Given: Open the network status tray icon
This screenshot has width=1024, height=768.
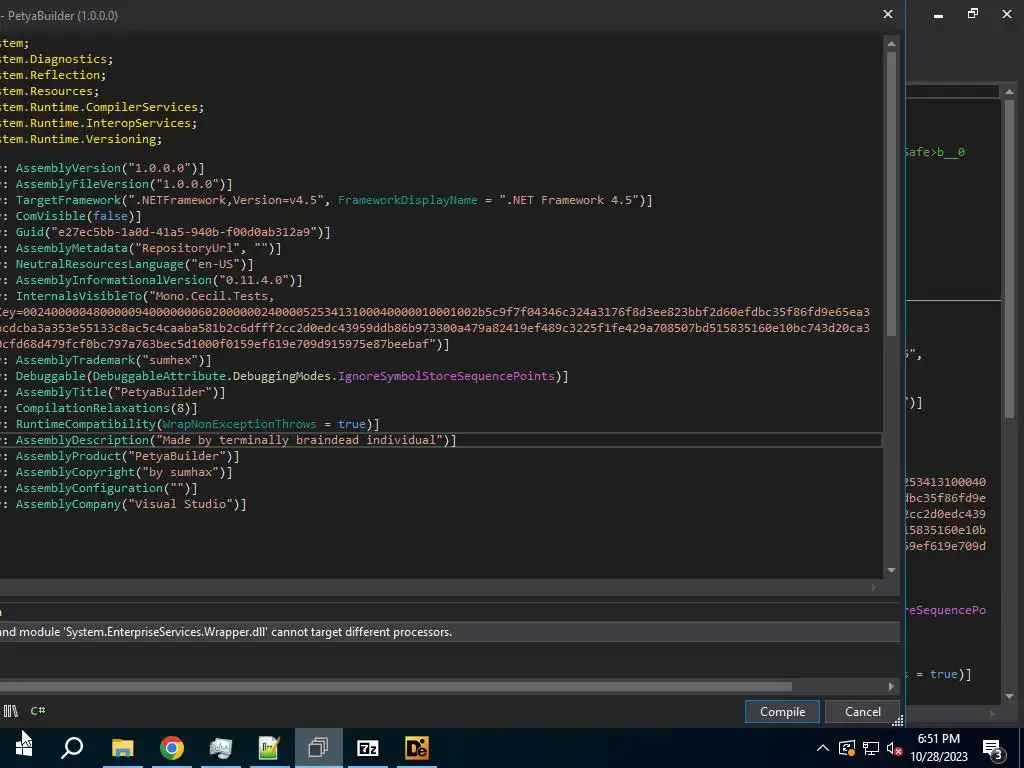Looking at the screenshot, I should (871, 748).
